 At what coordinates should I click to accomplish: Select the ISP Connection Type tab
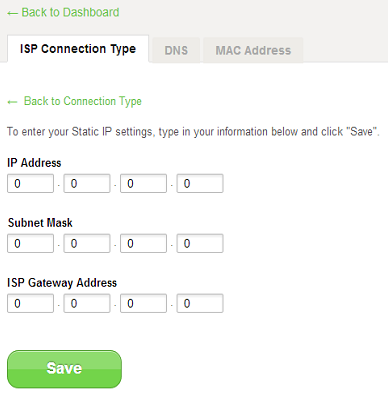coord(78,49)
